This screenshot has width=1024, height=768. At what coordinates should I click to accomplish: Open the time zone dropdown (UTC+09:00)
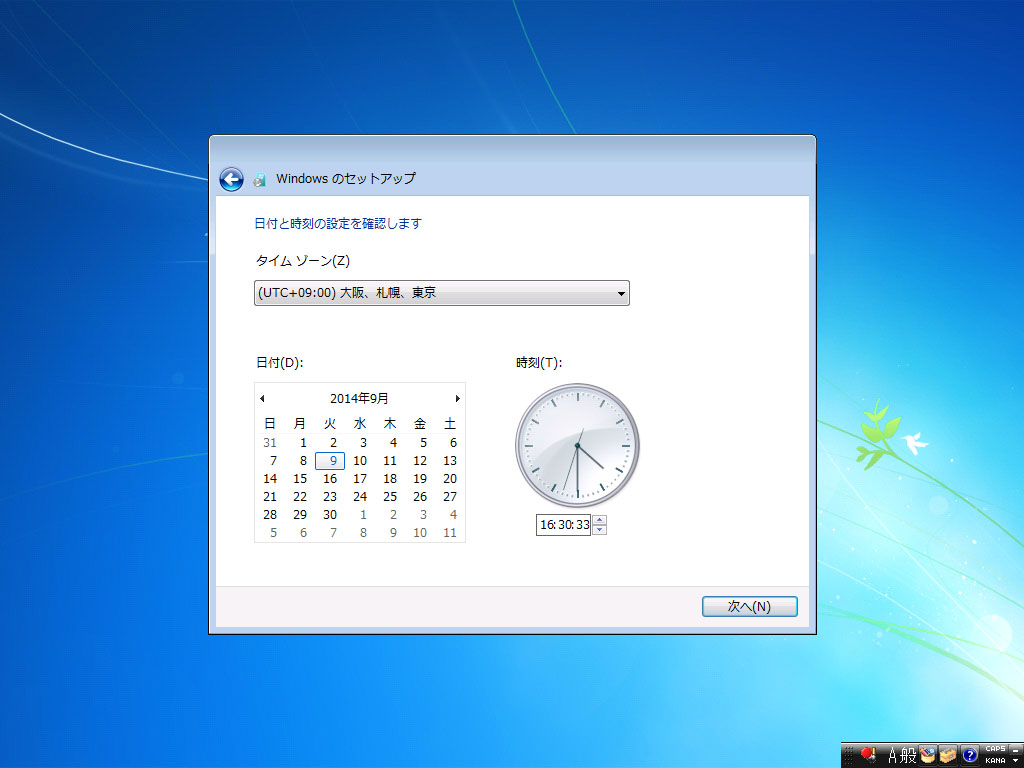(x=441, y=293)
